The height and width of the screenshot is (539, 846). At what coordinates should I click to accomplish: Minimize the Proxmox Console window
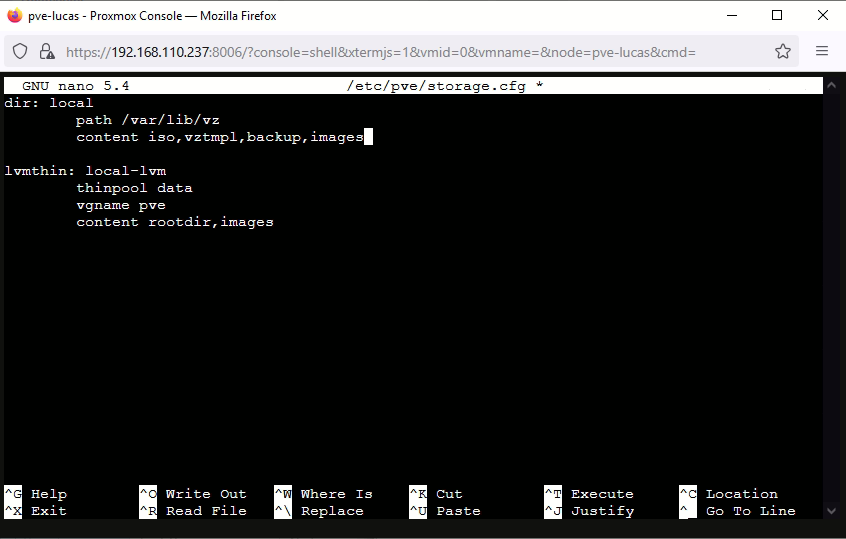coord(731,16)
